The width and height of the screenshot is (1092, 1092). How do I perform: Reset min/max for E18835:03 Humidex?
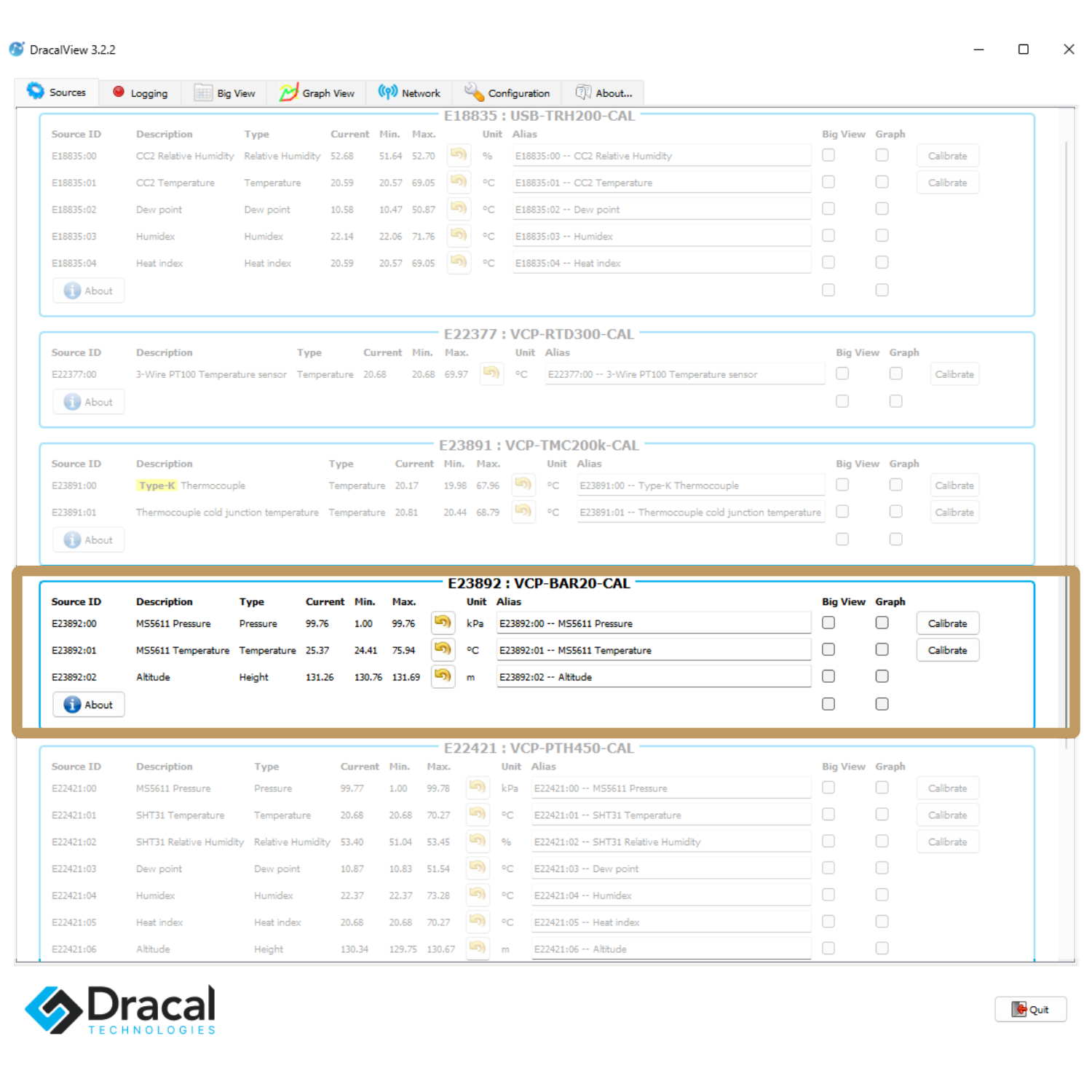[459, 236]
